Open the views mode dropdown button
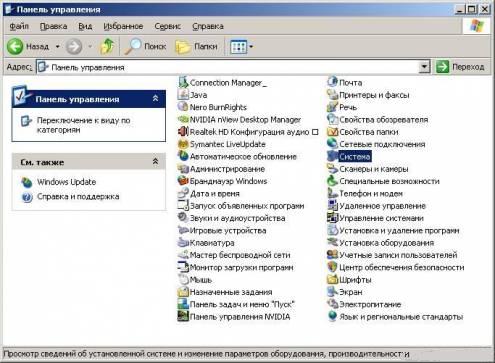495x363 pixels. pyautogui.click(x=242, y=47)
